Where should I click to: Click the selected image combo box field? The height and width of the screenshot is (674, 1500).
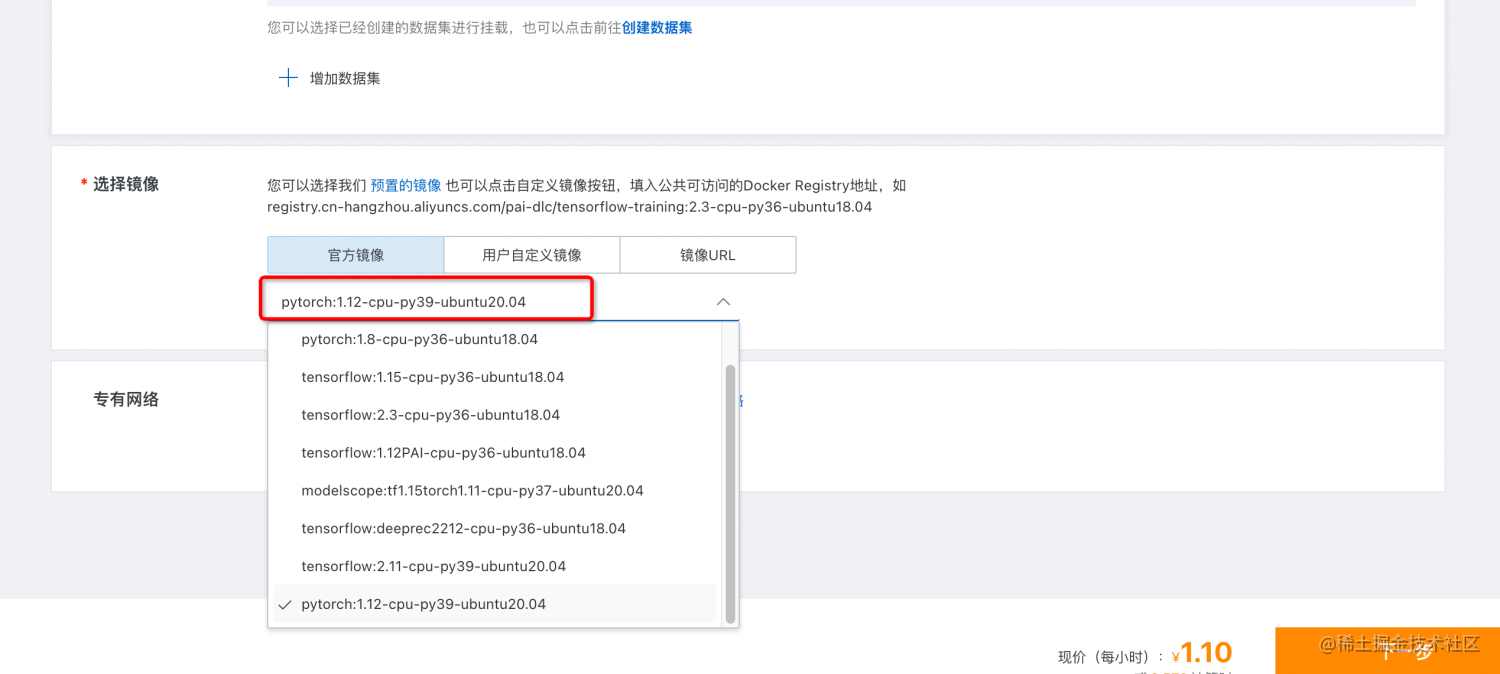coord(503,301)
